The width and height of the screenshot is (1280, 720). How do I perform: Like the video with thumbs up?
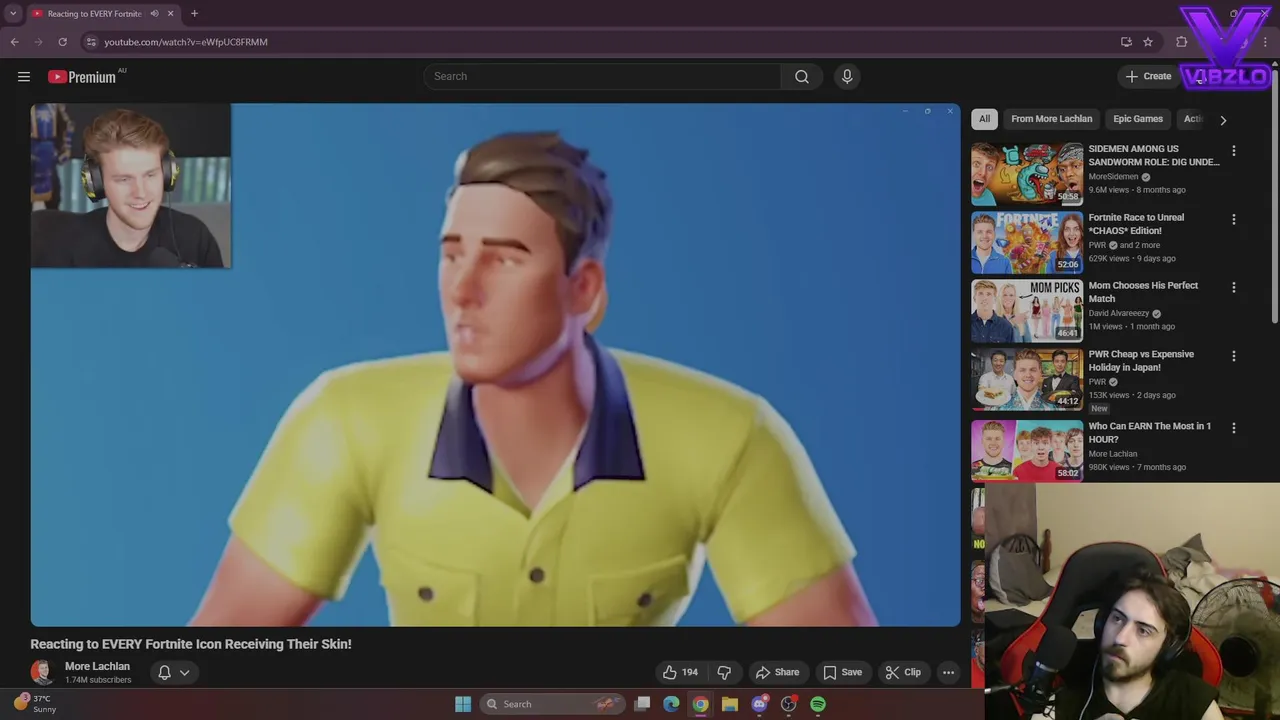point(680,672)
